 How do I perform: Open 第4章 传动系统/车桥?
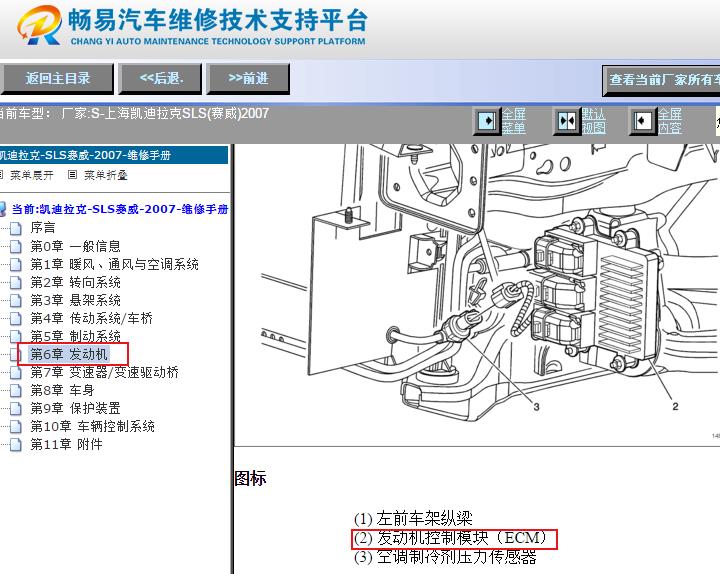click(91, 318)
